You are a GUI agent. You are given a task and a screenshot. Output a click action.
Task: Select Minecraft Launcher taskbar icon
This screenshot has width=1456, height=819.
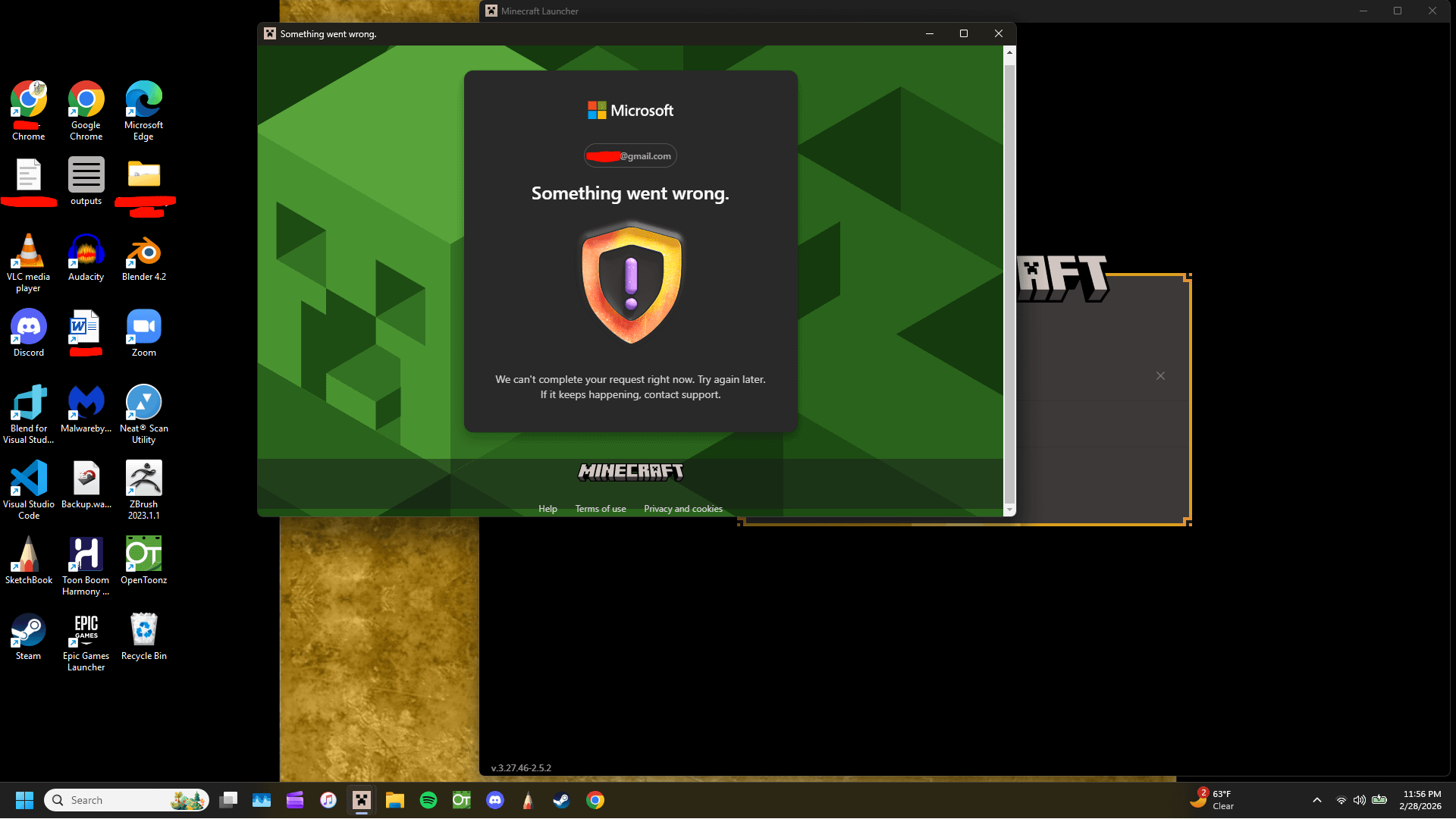pyautogui.click(x=362, y=800)
